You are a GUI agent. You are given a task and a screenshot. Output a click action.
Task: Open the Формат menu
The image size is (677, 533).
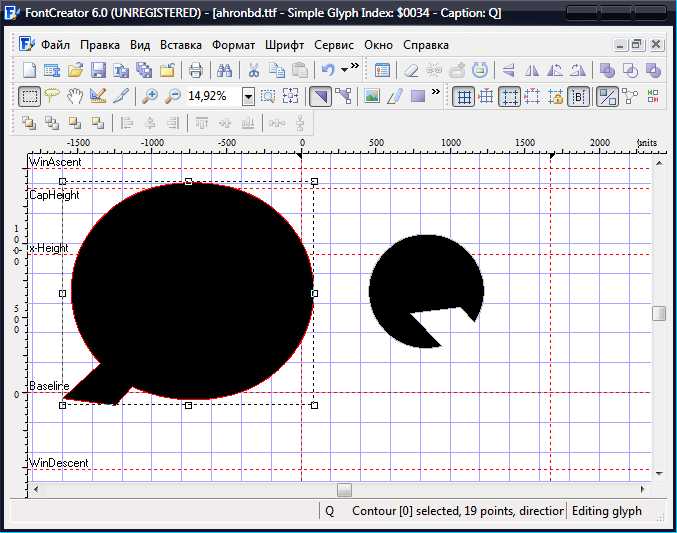(x=233, y=45)
